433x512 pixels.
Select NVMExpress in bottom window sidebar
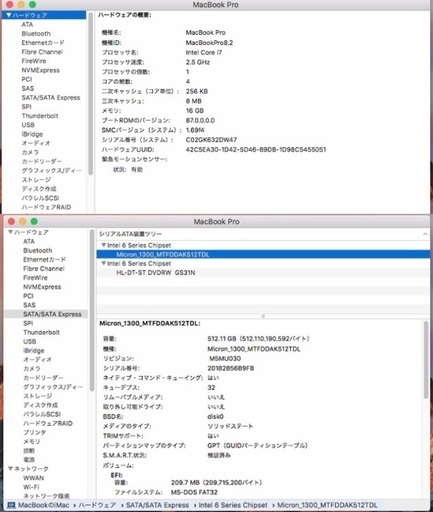(42, 287)
